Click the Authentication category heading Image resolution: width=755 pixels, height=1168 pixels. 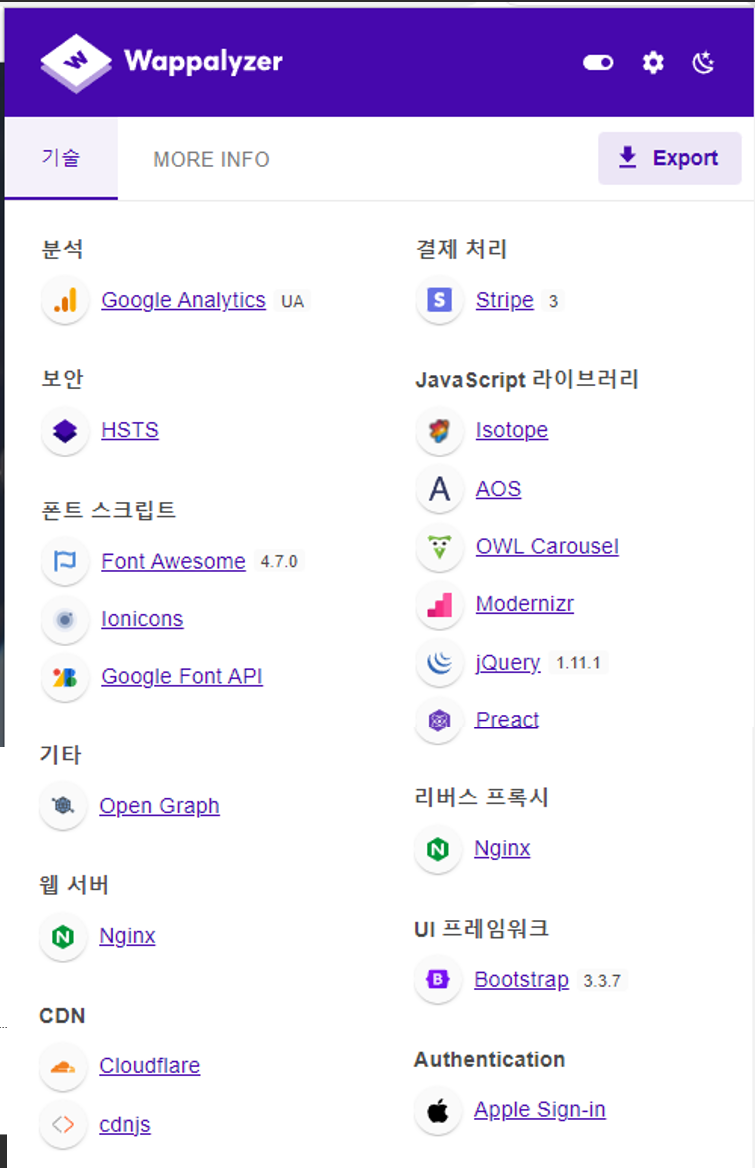[489, 1059]
